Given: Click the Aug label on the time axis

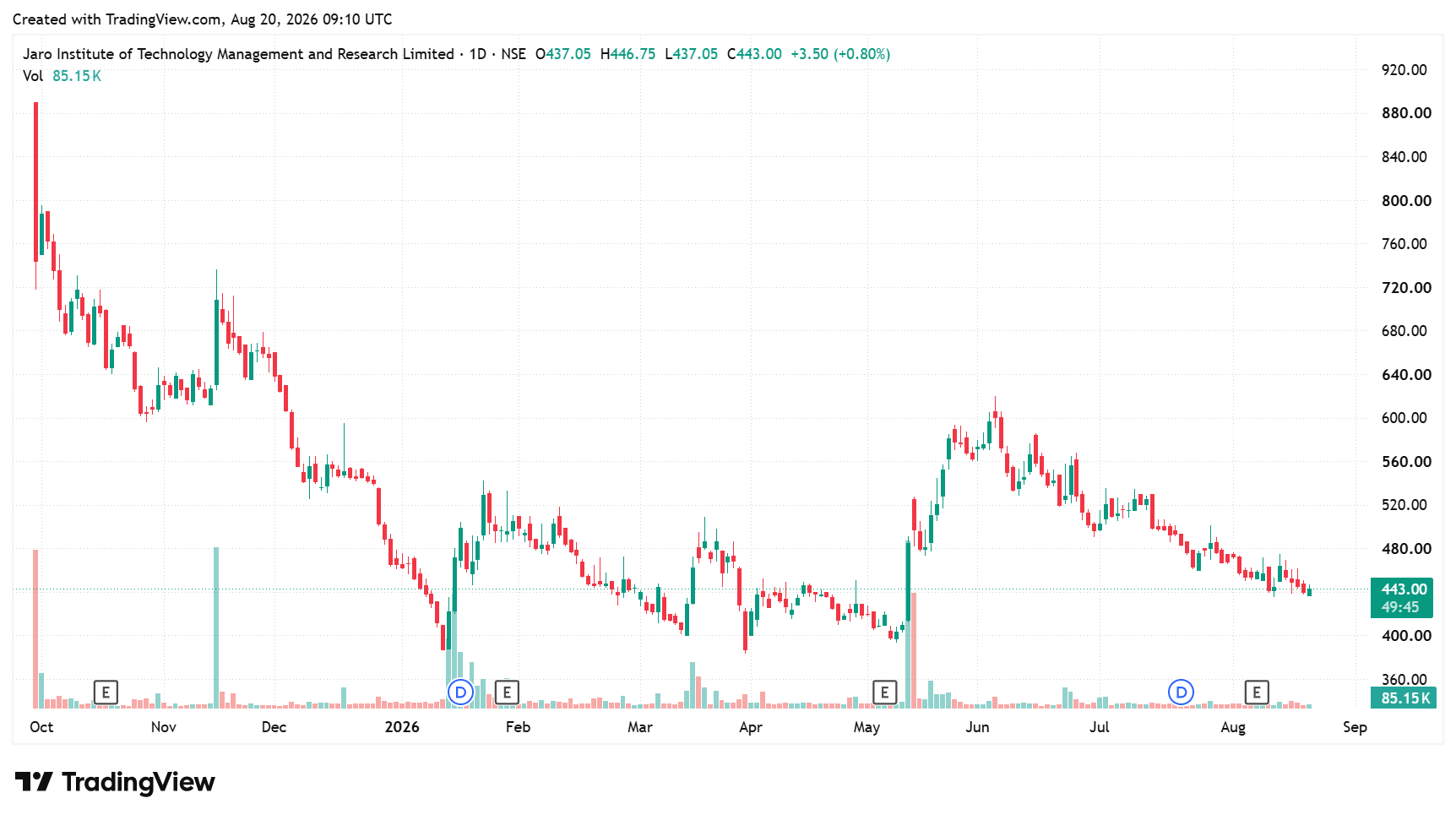Looking at the screenshot, I should pyautogui.click(x=1233, y=727).
